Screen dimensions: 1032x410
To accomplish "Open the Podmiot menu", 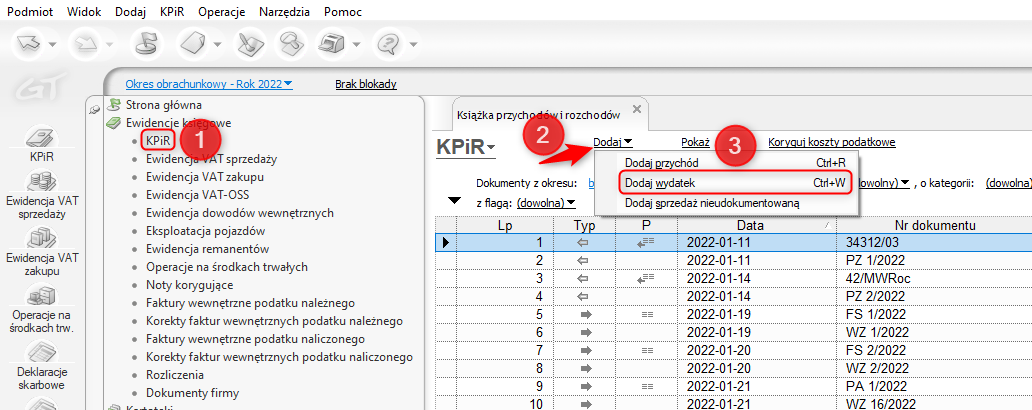I will click(x=32, y=12).
